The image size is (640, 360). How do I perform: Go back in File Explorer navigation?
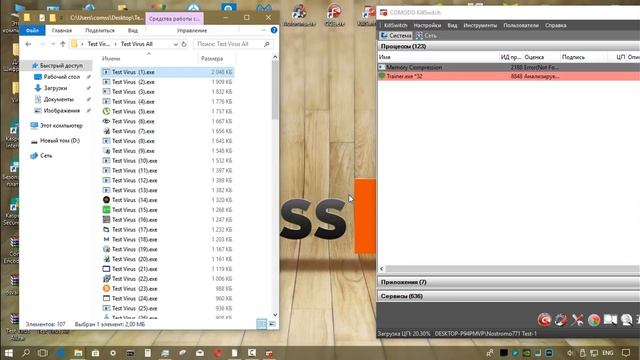point(28,44)
